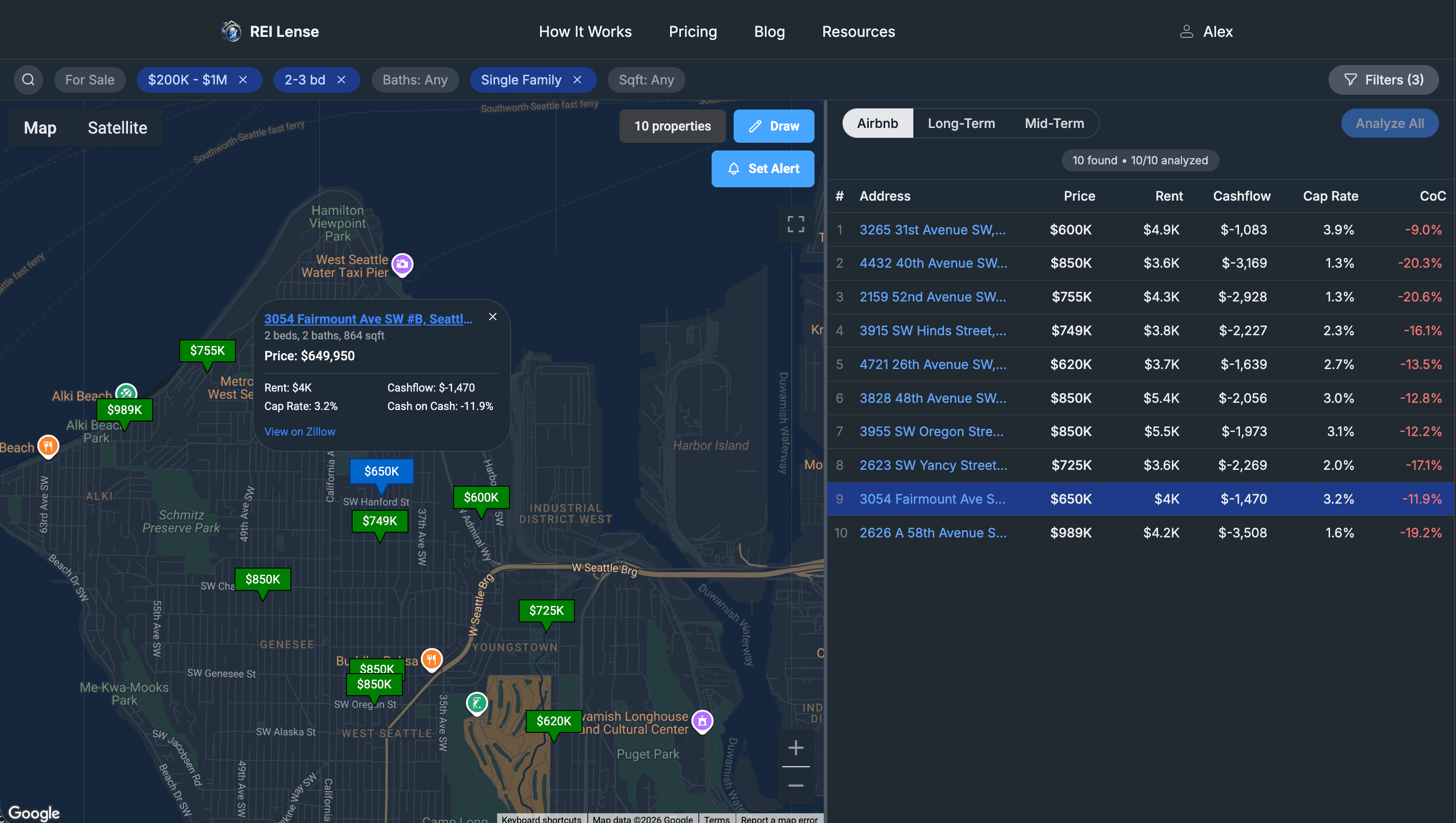Select the $989K price marker near Alki Beach
1456x823 pixels.
(x=125, y=410)
